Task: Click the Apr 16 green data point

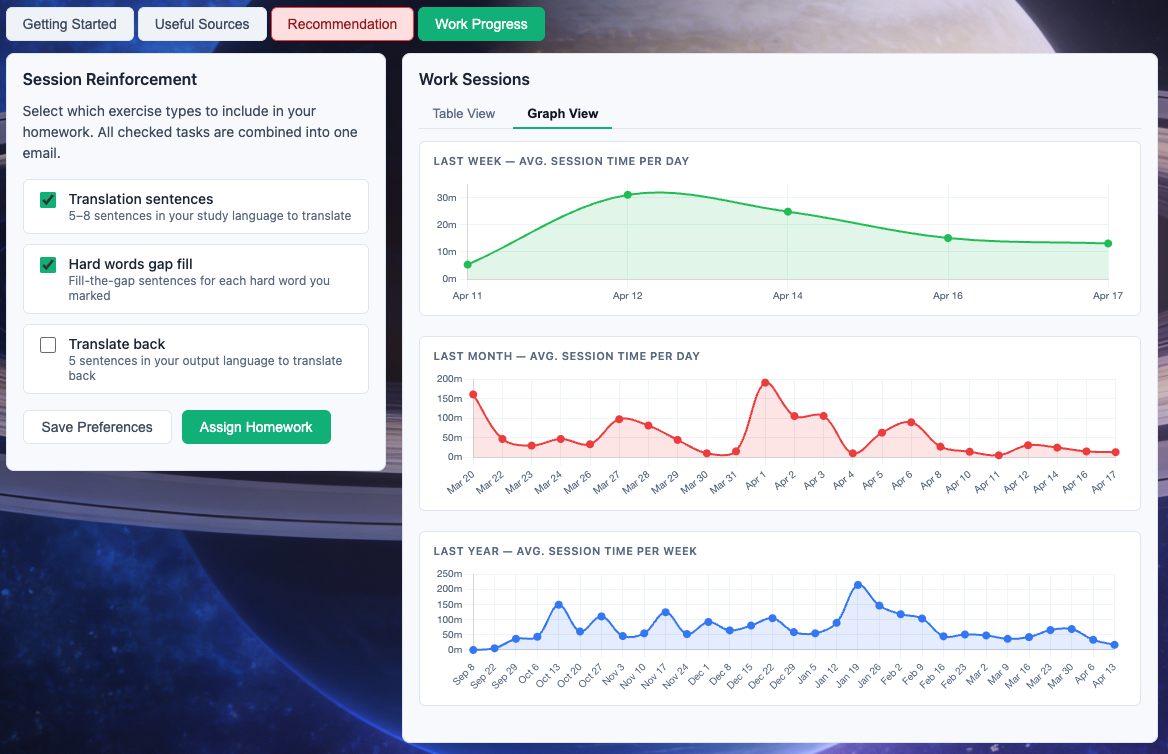Action: 948,238
